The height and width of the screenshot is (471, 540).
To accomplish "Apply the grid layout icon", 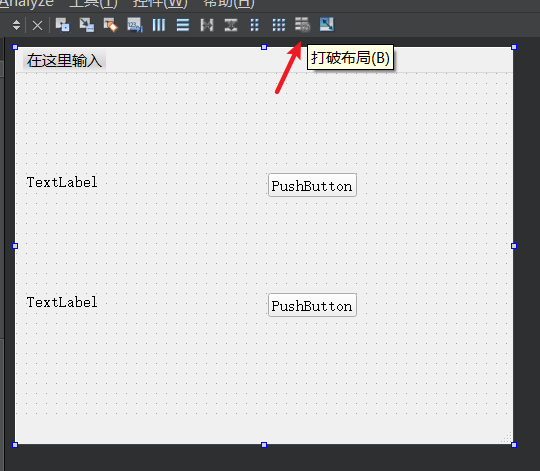I will coord(279,25).
